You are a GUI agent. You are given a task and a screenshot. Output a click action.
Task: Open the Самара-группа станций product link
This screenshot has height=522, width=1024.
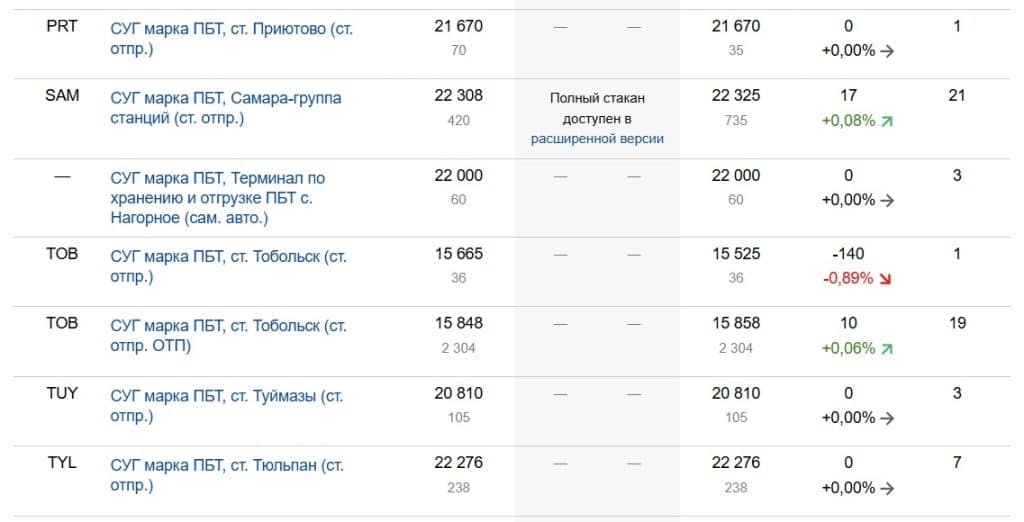[225, 108]
